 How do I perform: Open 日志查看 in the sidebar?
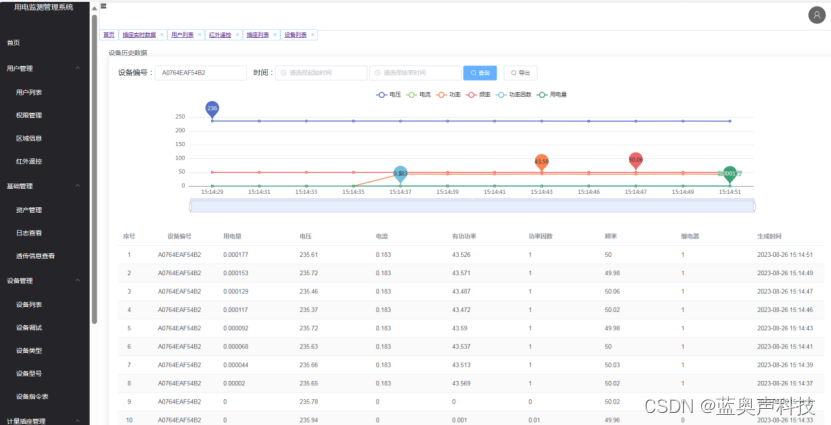tap(28, 232)
